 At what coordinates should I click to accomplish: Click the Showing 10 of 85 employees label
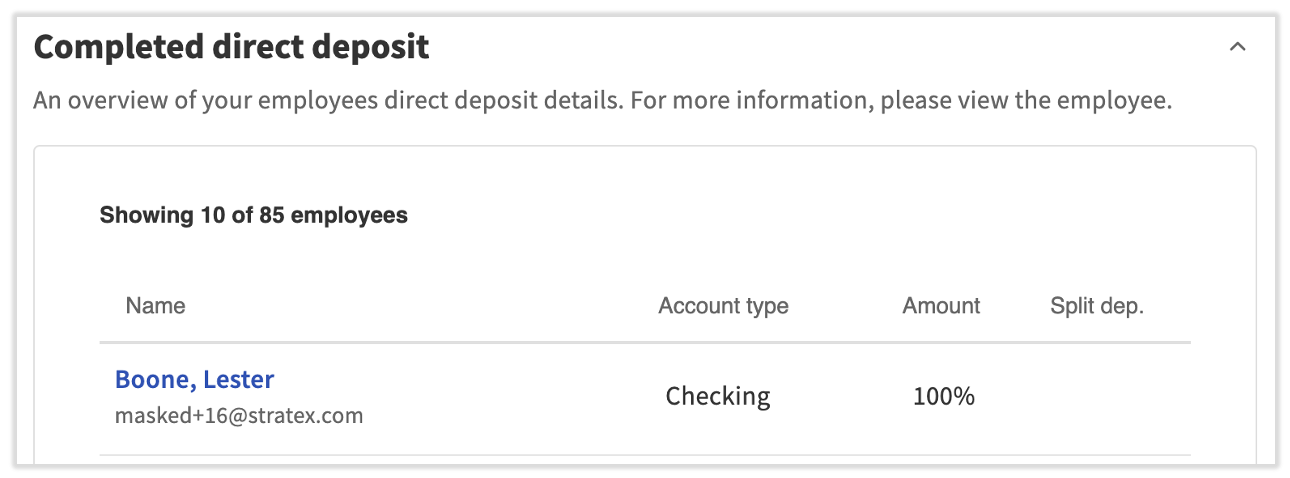[253, 215]
